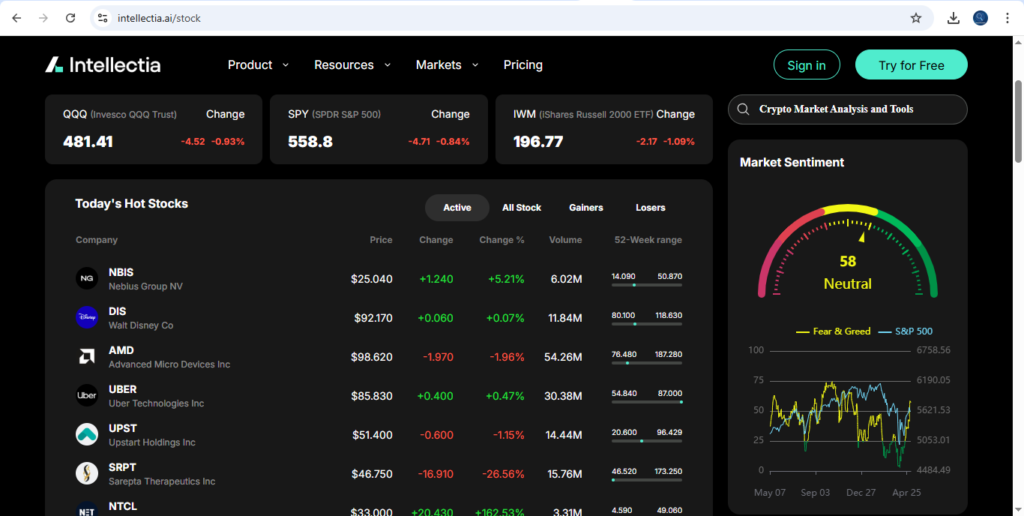Click the Company column header
The image size is (1024, 516).
coord(97,240)
